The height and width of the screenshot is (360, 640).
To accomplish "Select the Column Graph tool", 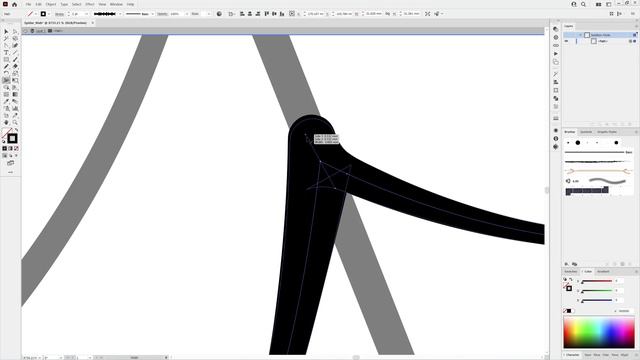I will coord(15,109).
